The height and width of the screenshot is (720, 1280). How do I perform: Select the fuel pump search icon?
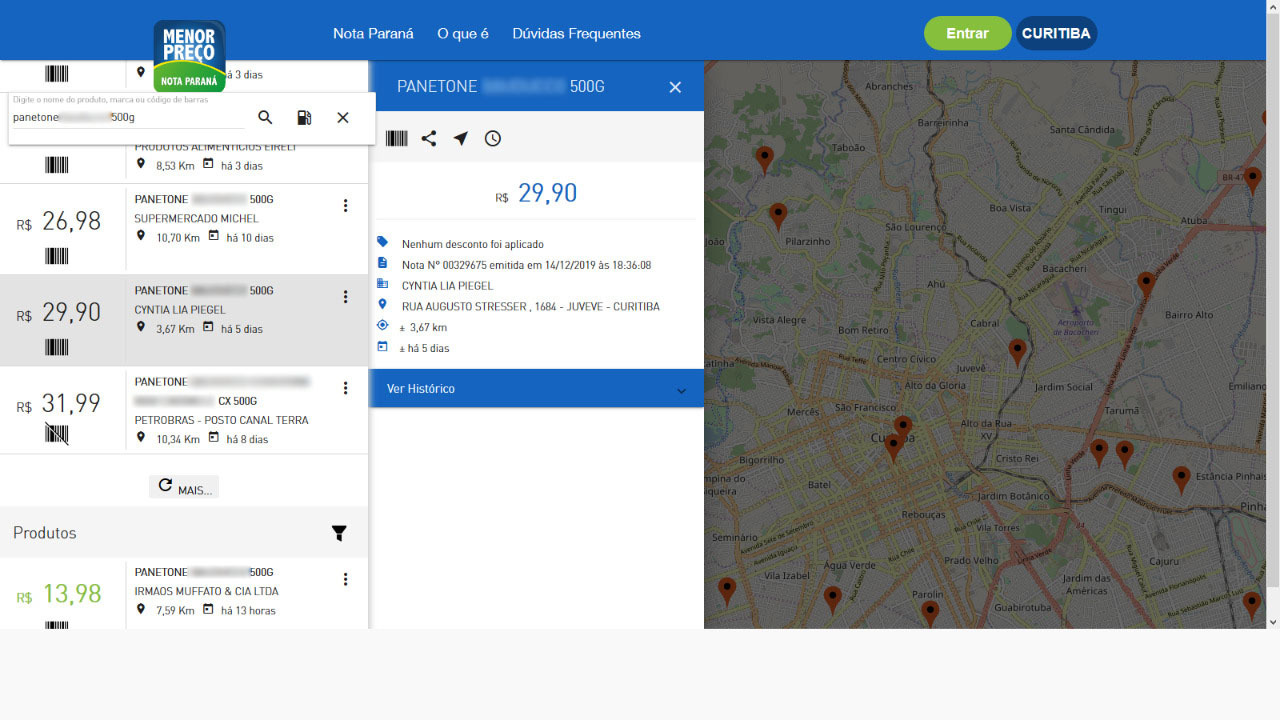pos(304,117)
